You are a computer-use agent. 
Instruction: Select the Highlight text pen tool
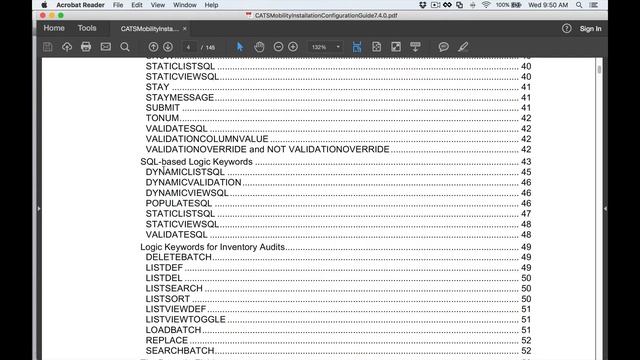(x=463, y=47)
